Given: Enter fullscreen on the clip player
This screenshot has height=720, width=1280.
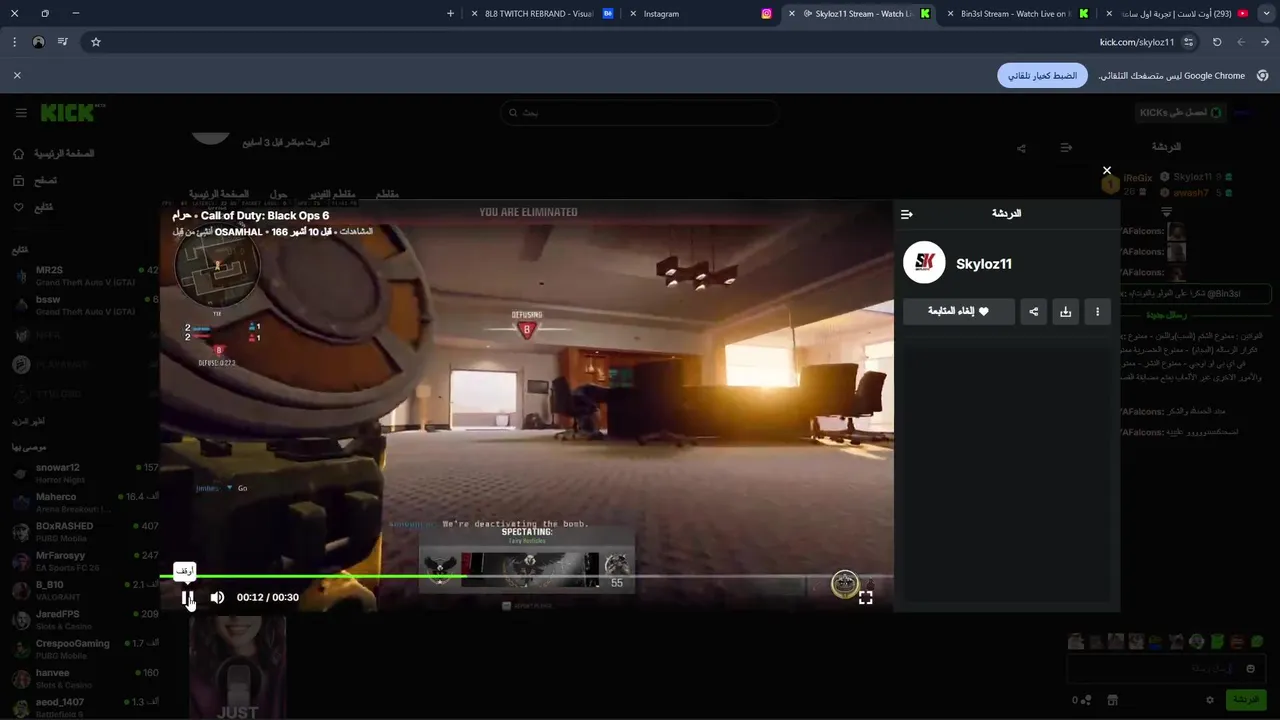Looking at the screenshot, I should [866, 597].
